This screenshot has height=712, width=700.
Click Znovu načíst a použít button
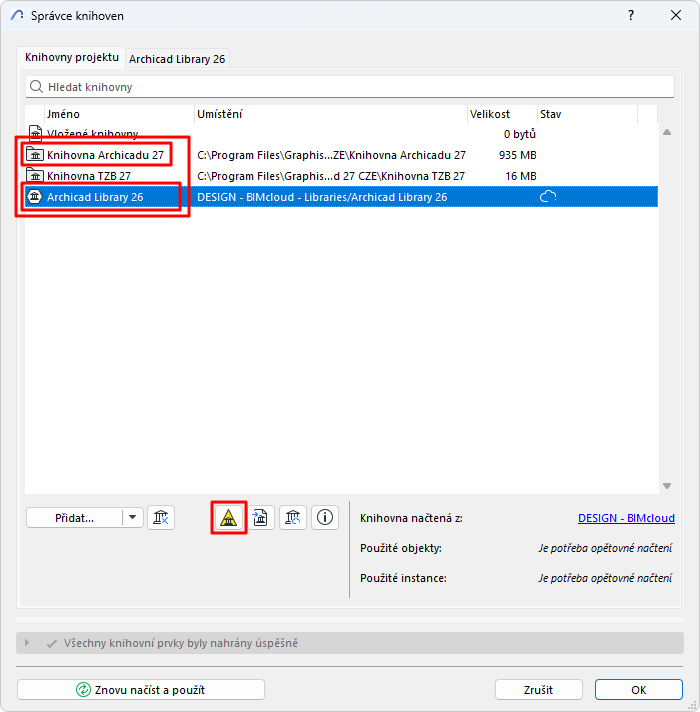tap(141, 690)
